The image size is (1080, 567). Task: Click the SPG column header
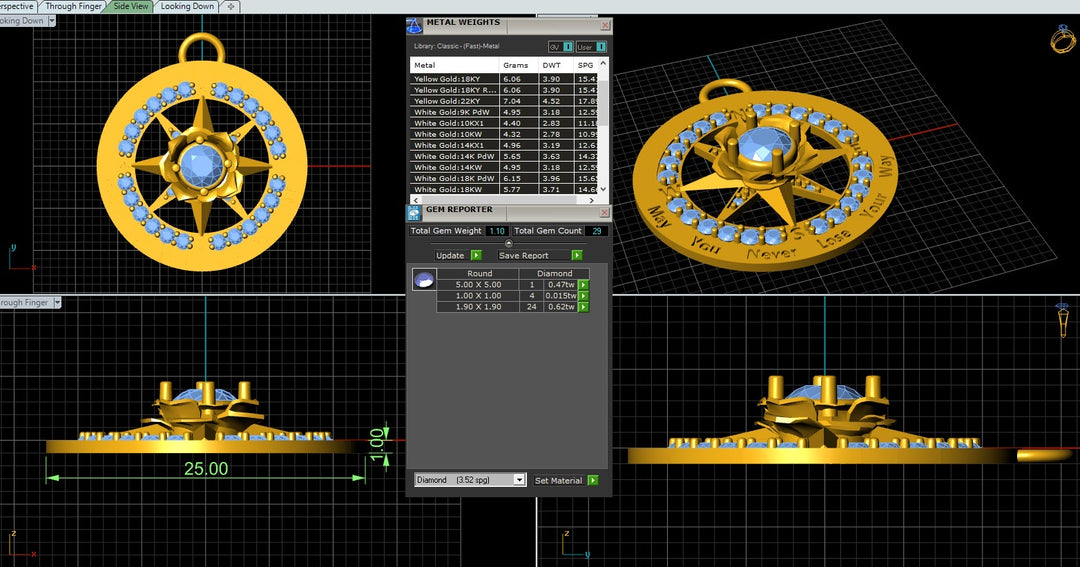[x=585, y=65]
